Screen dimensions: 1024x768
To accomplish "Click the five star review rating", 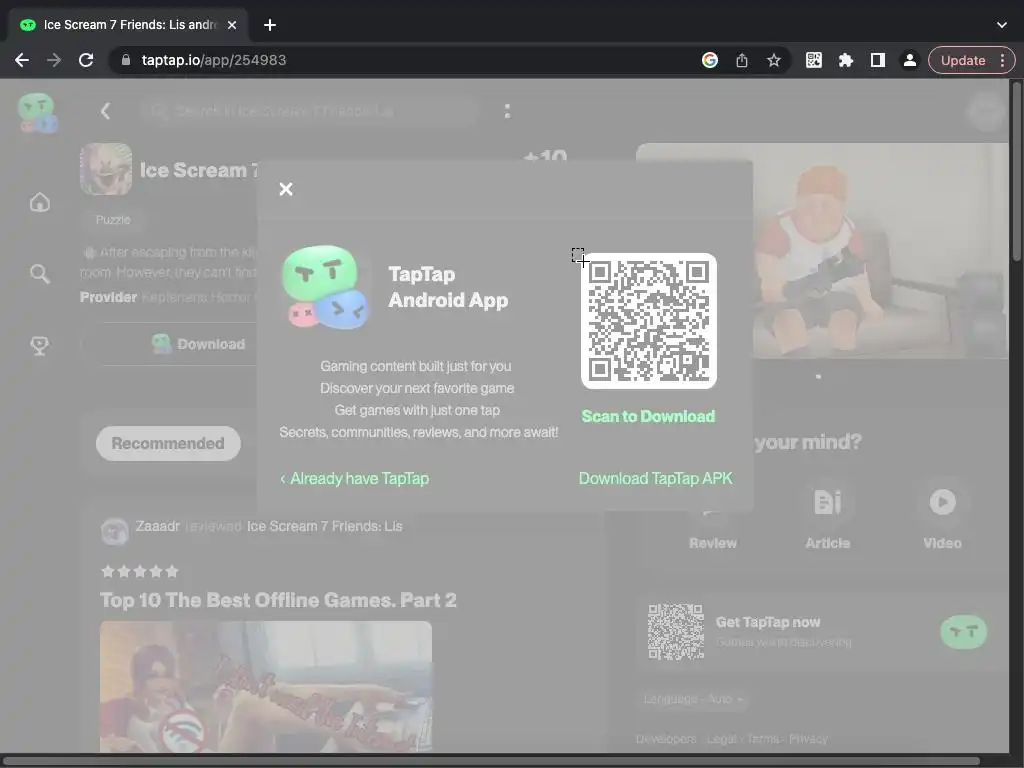I will [x=140, y=571].
